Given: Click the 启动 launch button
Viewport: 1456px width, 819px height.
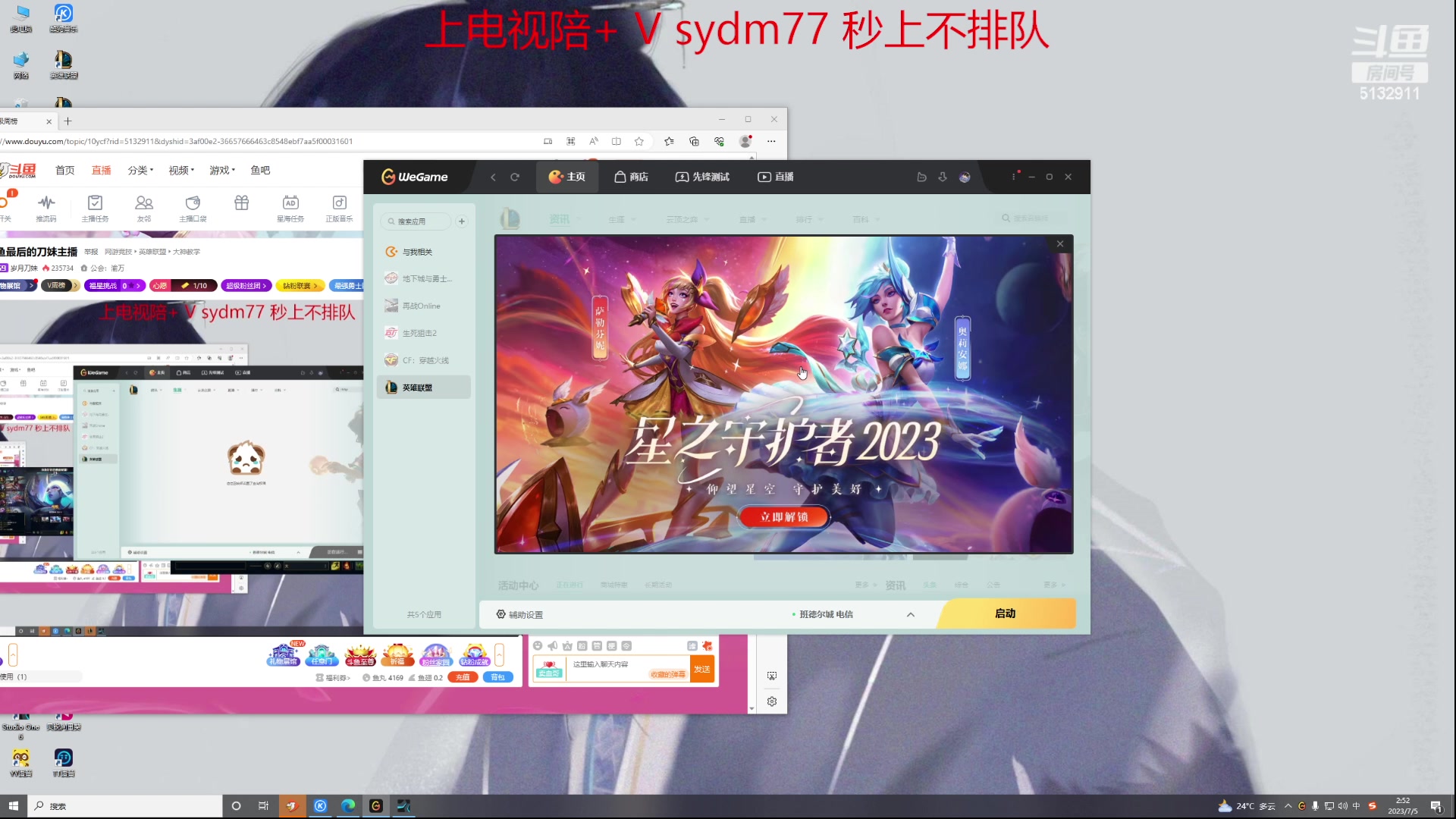Looking at the screenshot, I should [x=1006, y=613].
